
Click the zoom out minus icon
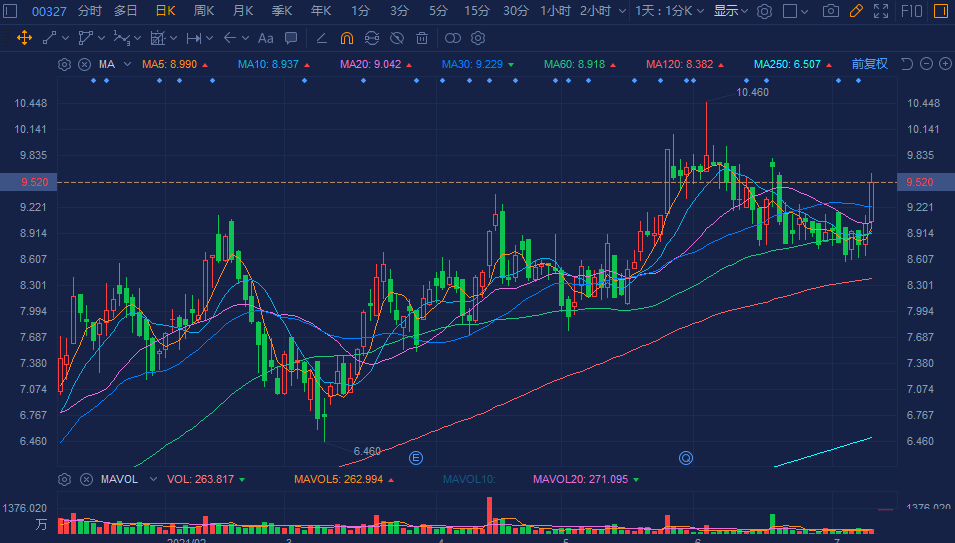926,64
